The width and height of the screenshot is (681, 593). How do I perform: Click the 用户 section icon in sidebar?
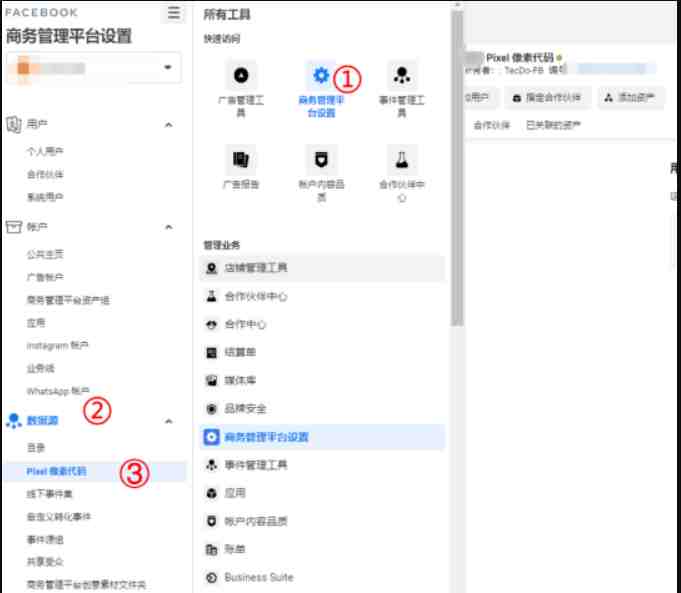point(13,125)
